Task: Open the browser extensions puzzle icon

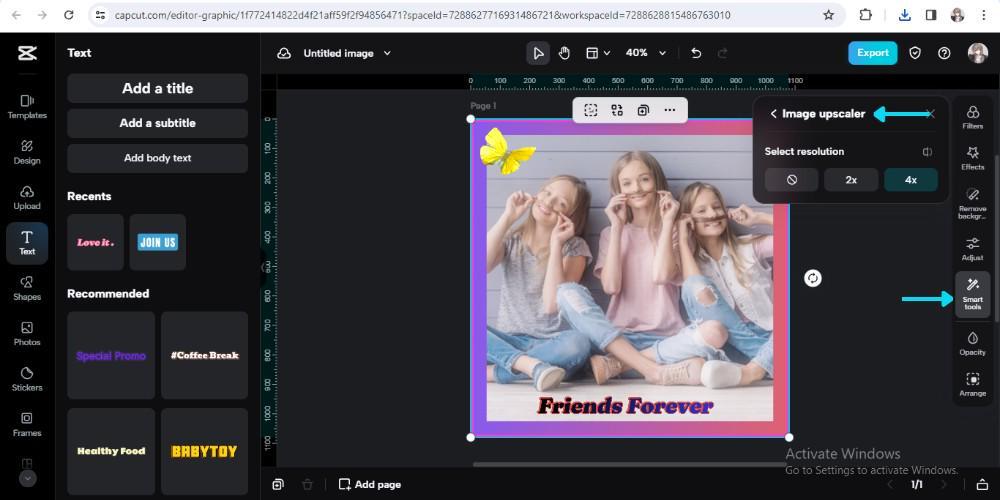Action: pos(865,15)
